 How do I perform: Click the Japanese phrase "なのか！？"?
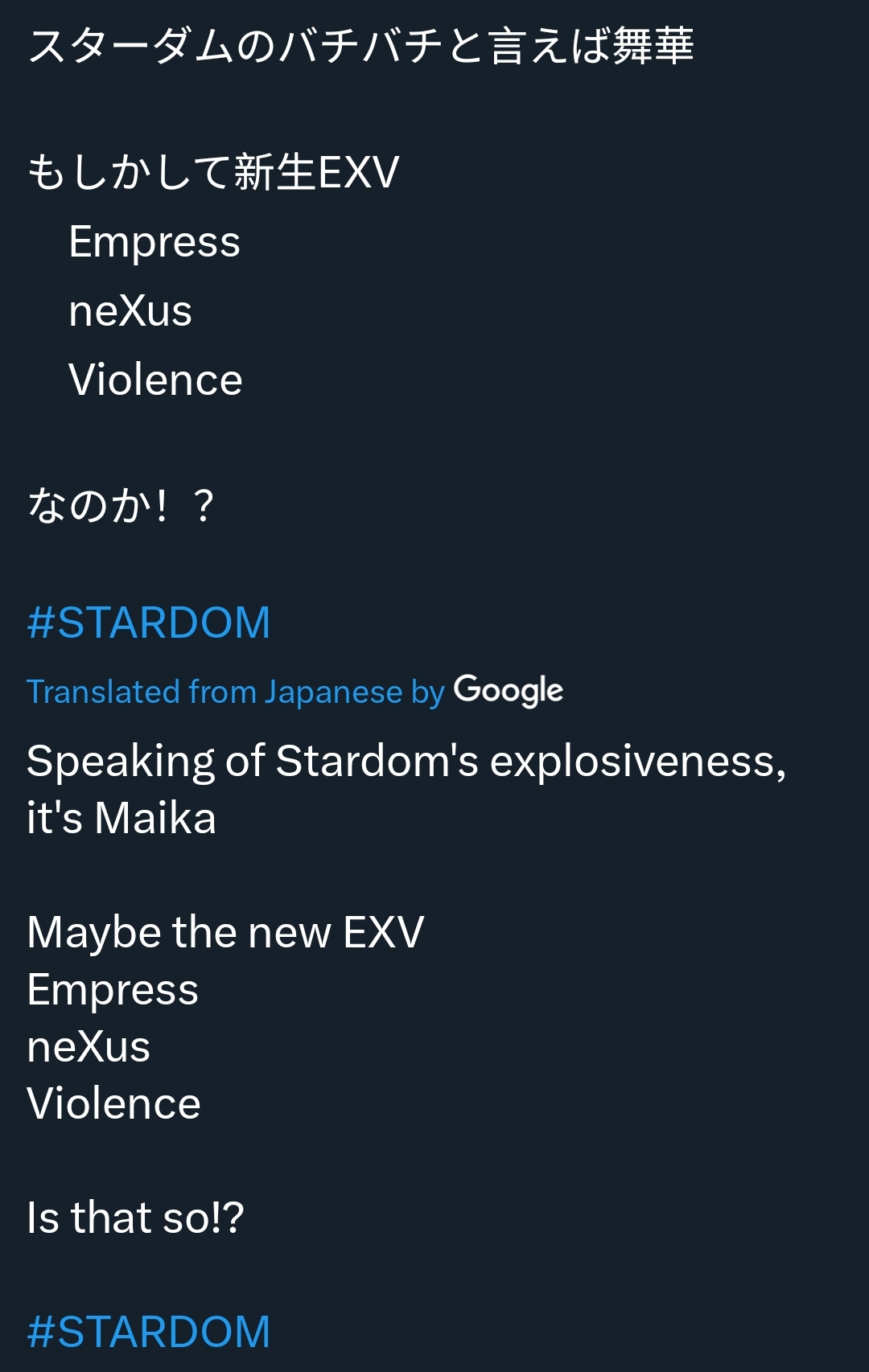point(121,506)
